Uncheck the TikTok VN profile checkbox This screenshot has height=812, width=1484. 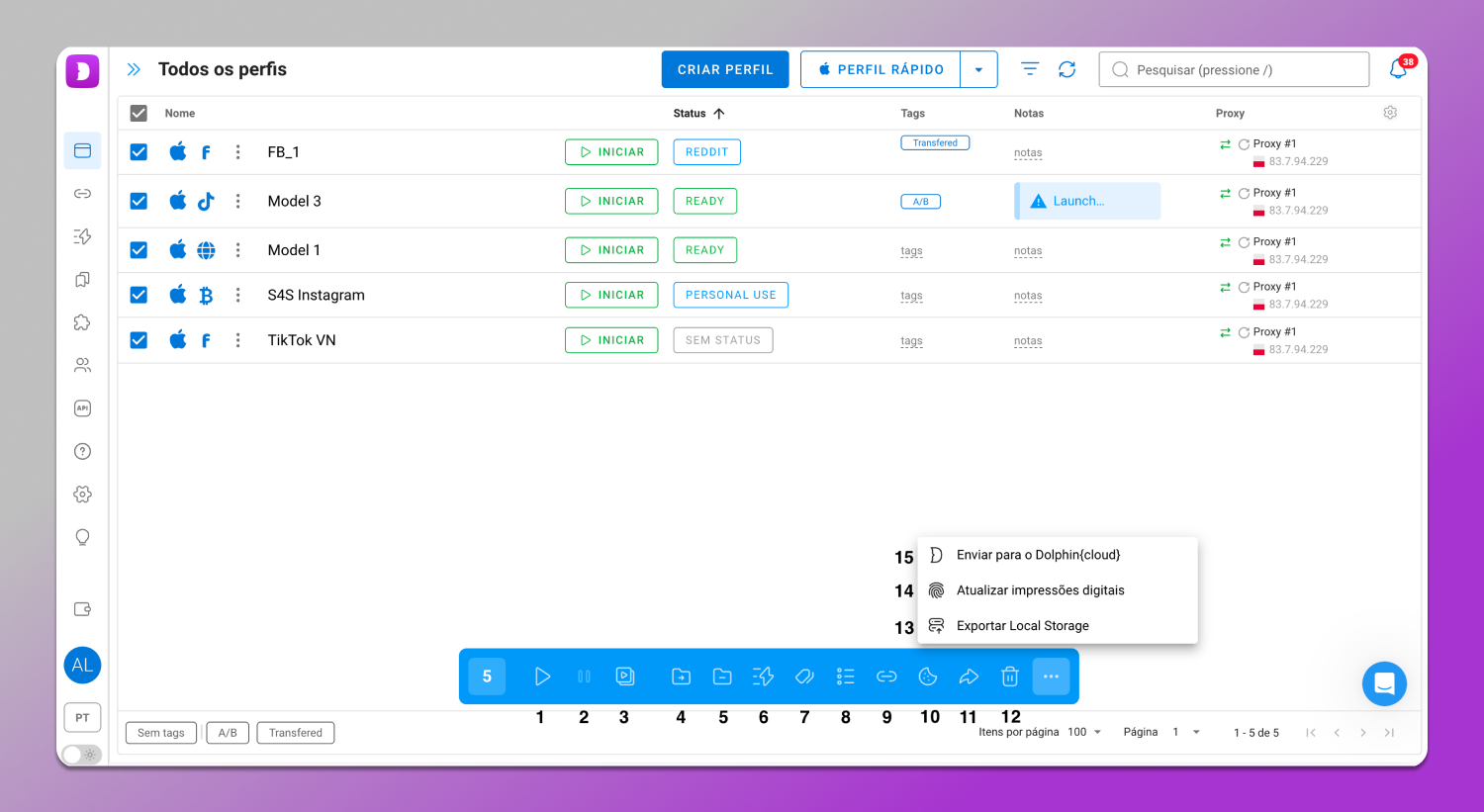pos(139,340)
